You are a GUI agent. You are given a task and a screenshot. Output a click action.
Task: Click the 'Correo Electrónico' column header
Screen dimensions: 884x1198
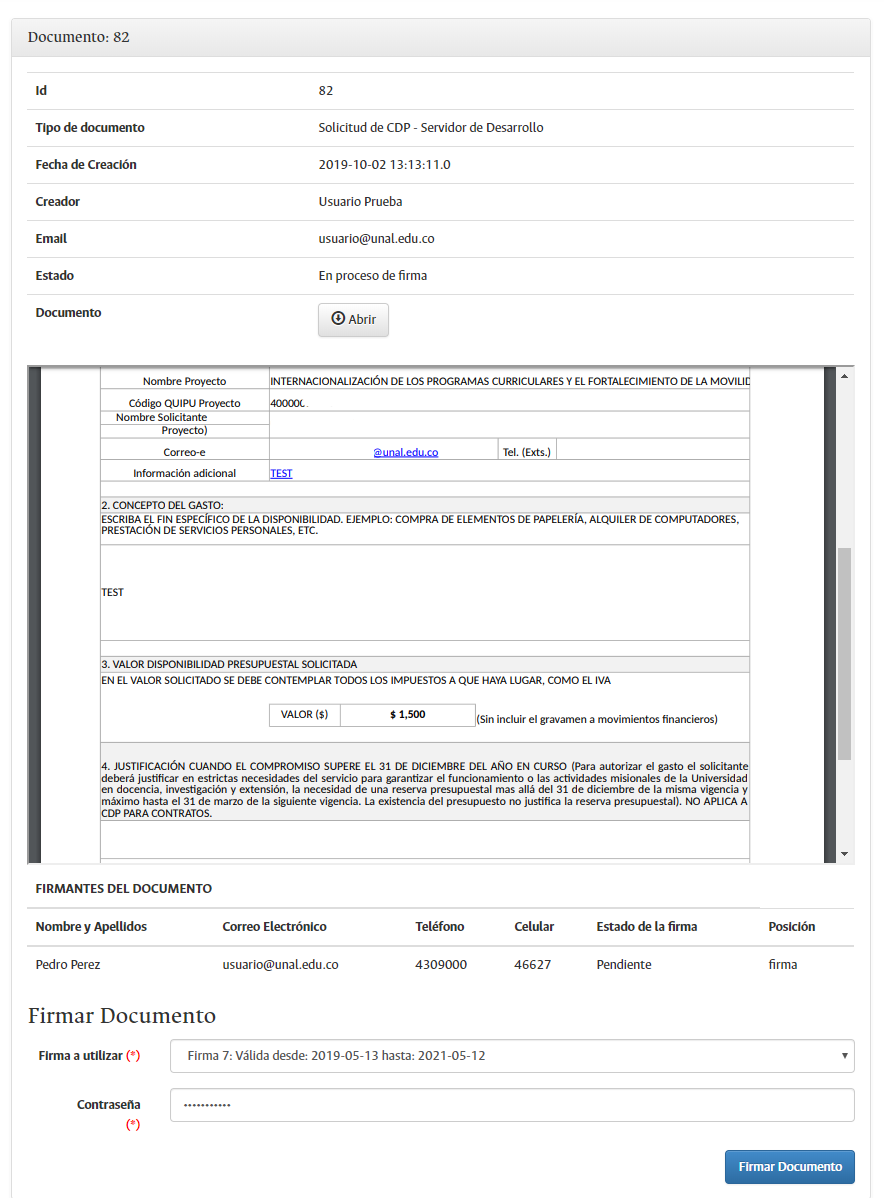tap(274, 927)
